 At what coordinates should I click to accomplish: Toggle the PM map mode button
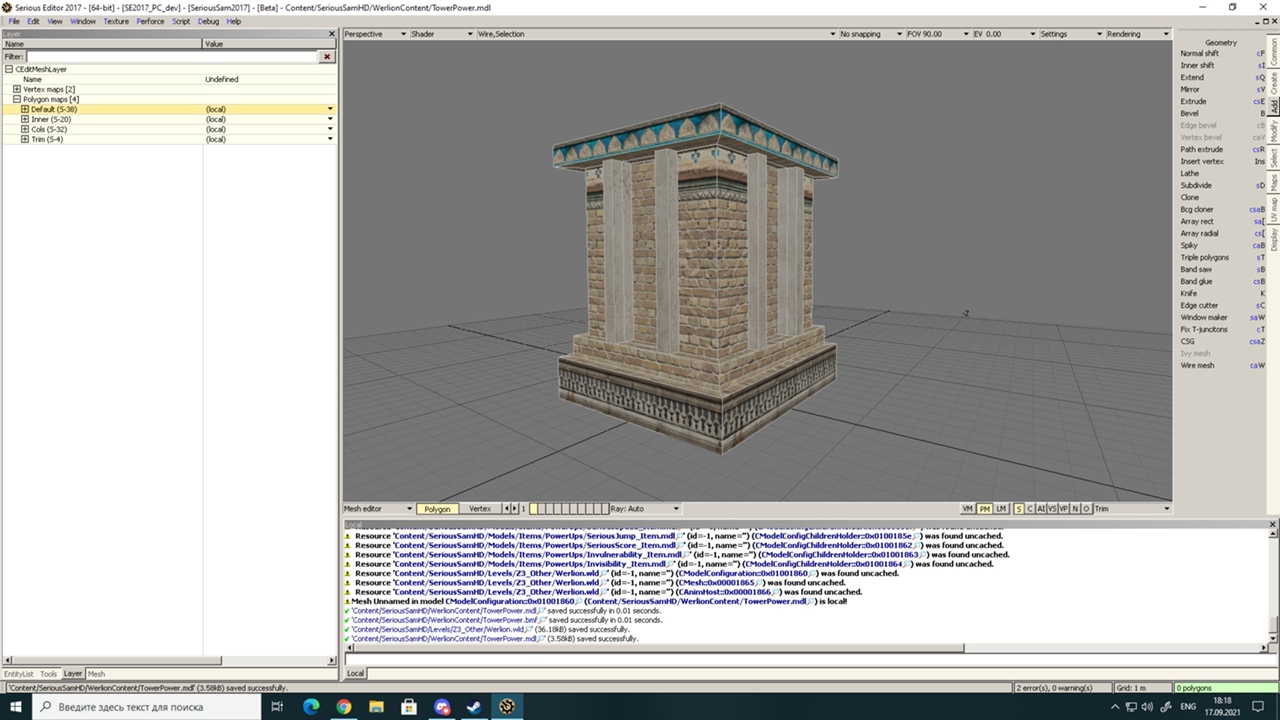coord(985,509)
